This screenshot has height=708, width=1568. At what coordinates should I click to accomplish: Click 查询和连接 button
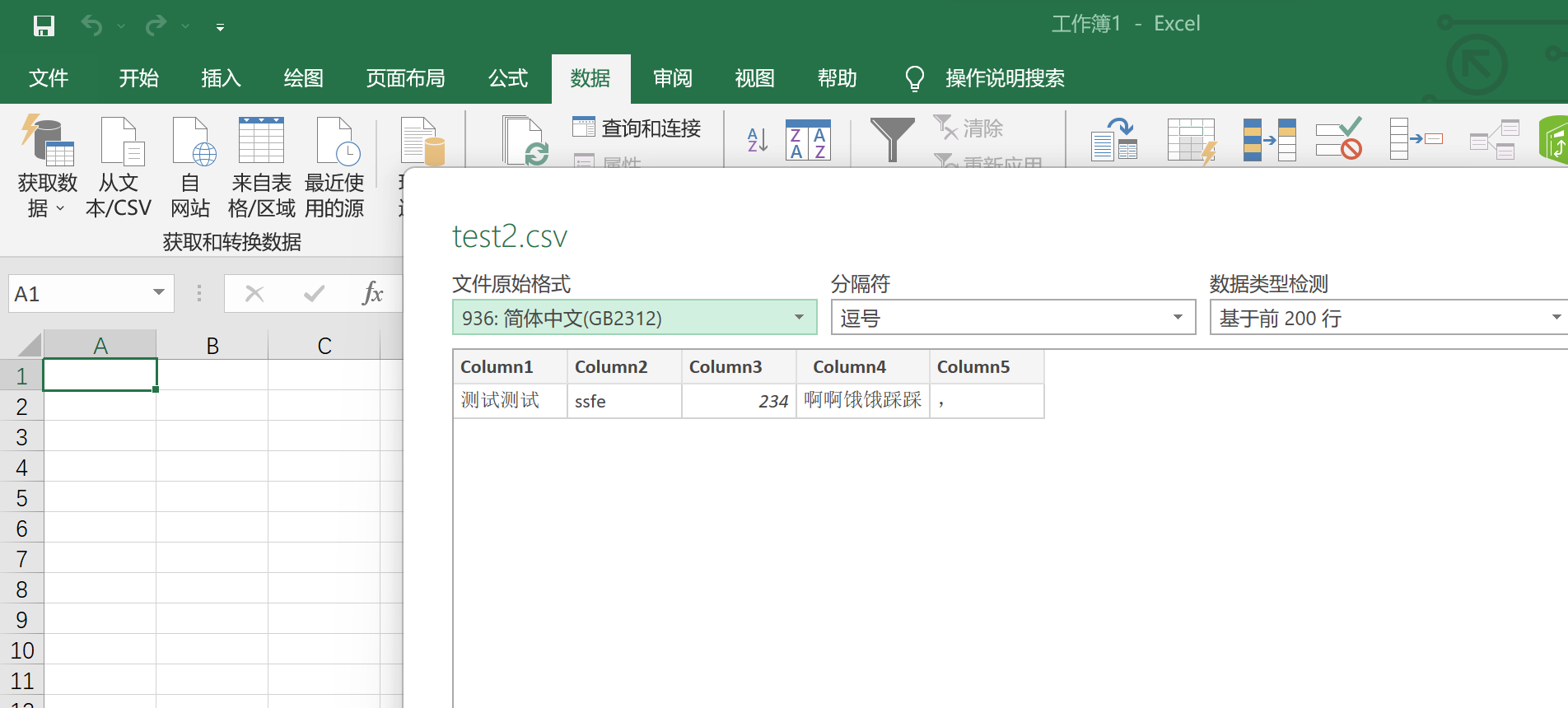click(637, 128)
